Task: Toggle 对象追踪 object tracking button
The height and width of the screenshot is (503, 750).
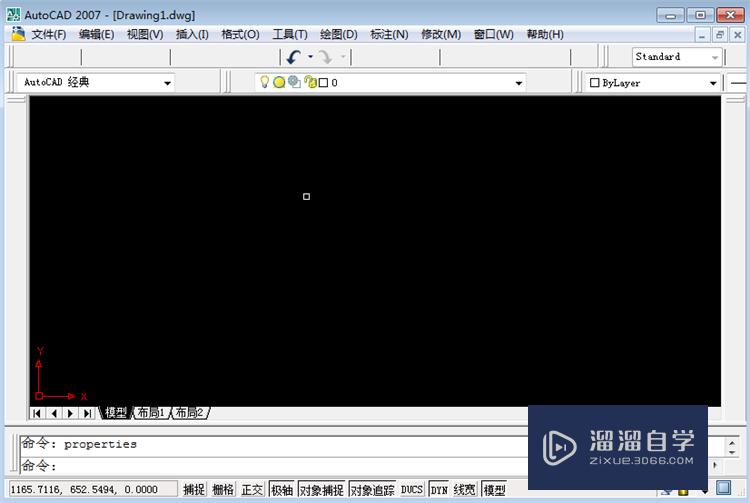Action: tap(373, 490)
